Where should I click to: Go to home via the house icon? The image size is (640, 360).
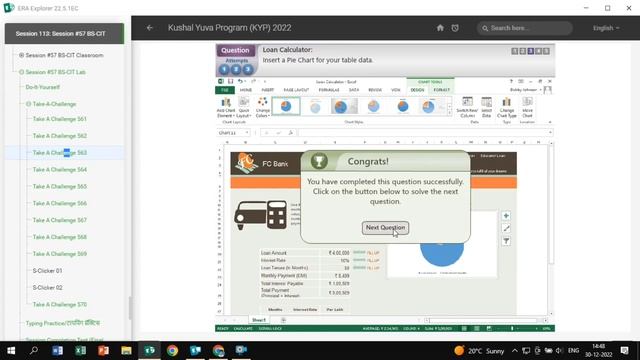440,28
